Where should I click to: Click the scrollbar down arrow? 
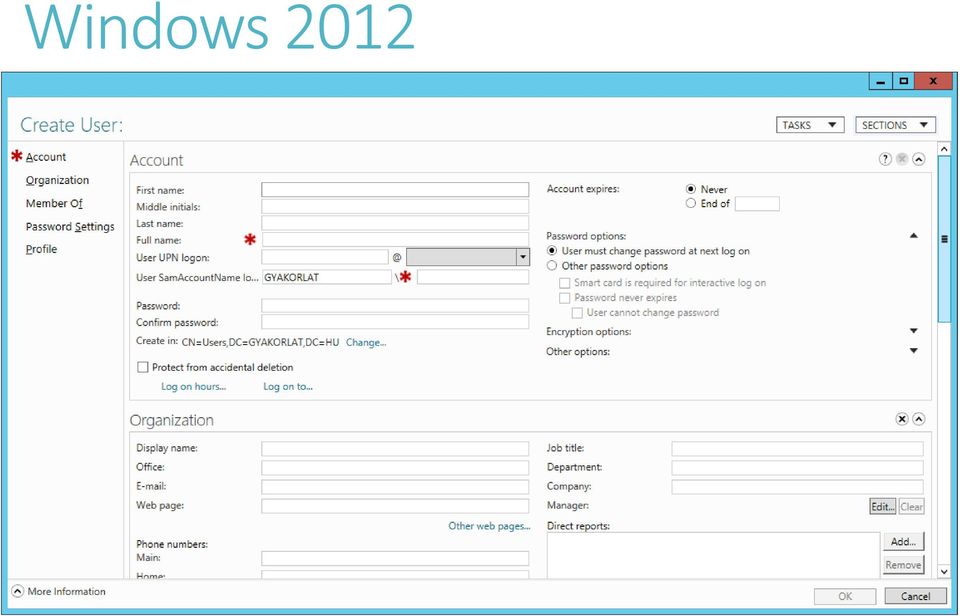click(x=944, y=571)
